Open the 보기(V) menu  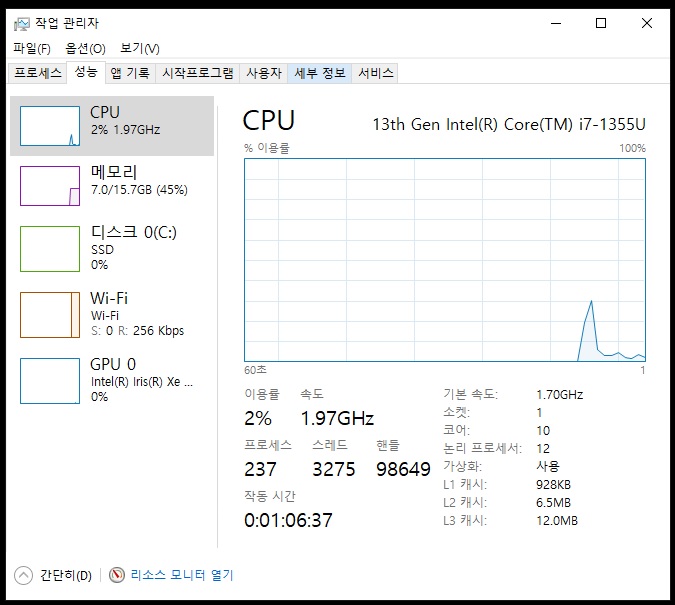(139, 48)
